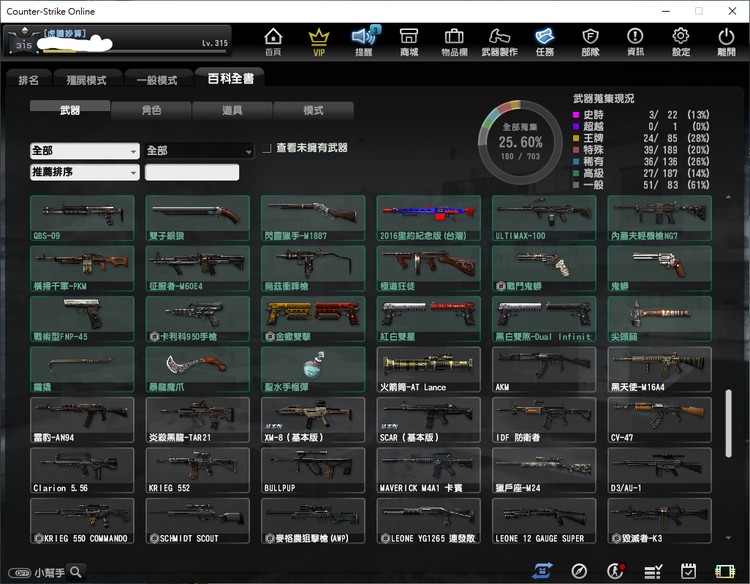Select the 黑天使-M16A4 weapon card
This screenshot has width=750, height=584.
[x=660, y=369]
